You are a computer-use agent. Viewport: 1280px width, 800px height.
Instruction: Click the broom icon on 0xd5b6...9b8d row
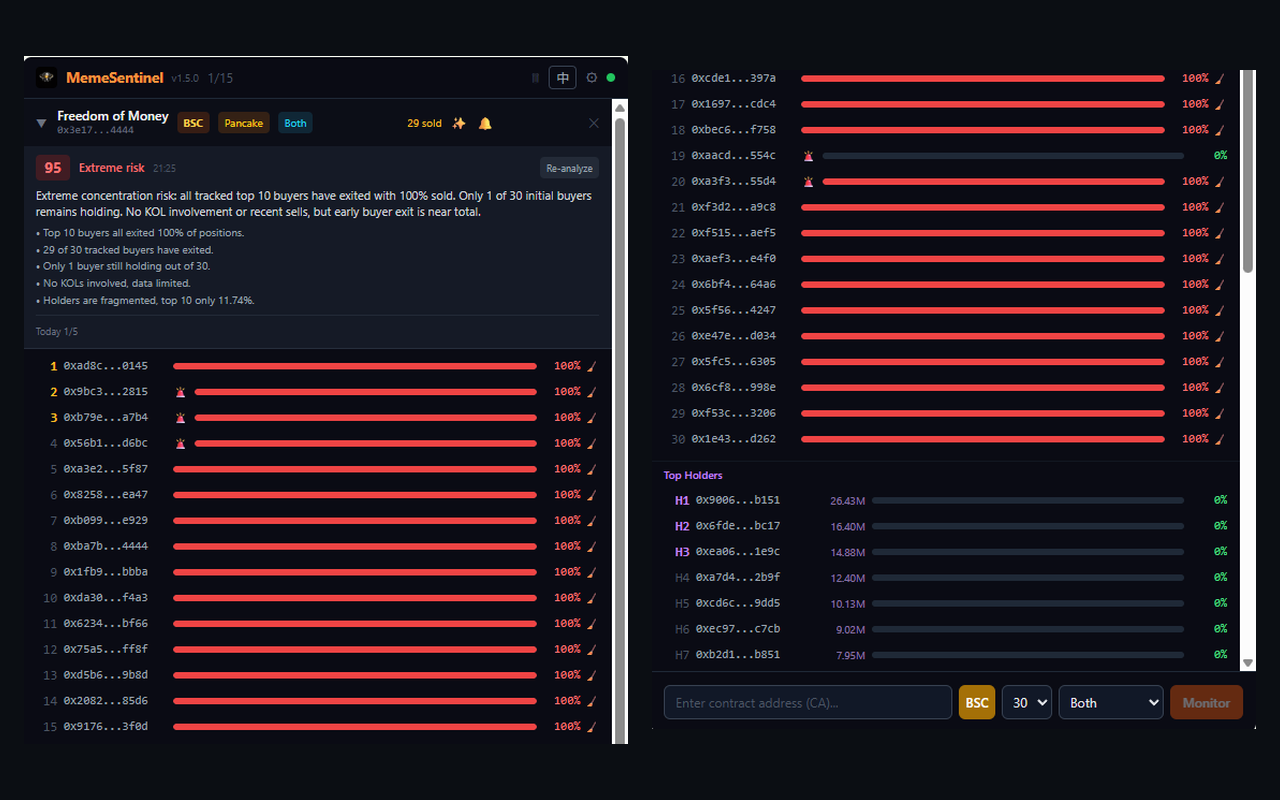(591, 675)
